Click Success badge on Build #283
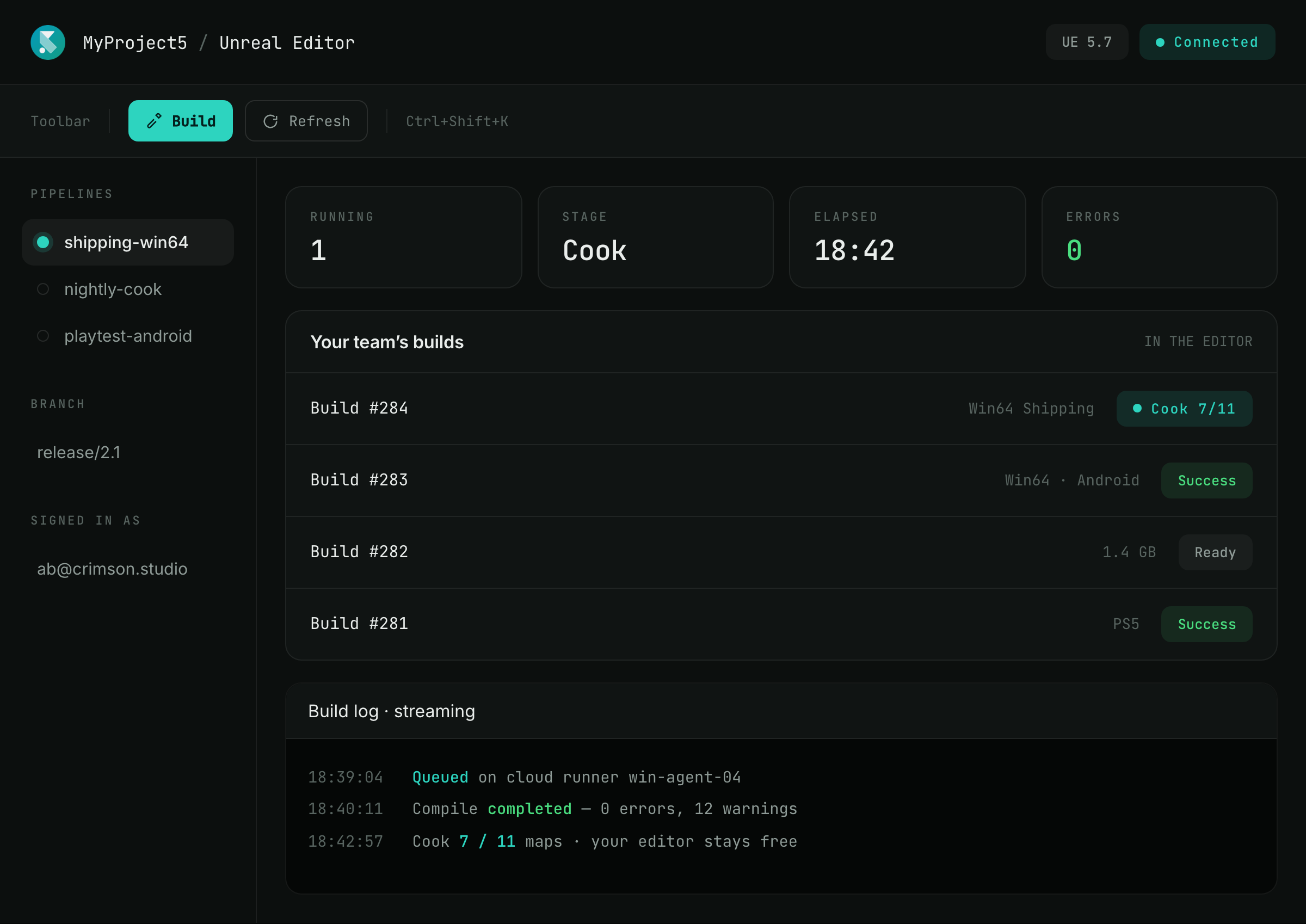 (x=1206, y=480)
